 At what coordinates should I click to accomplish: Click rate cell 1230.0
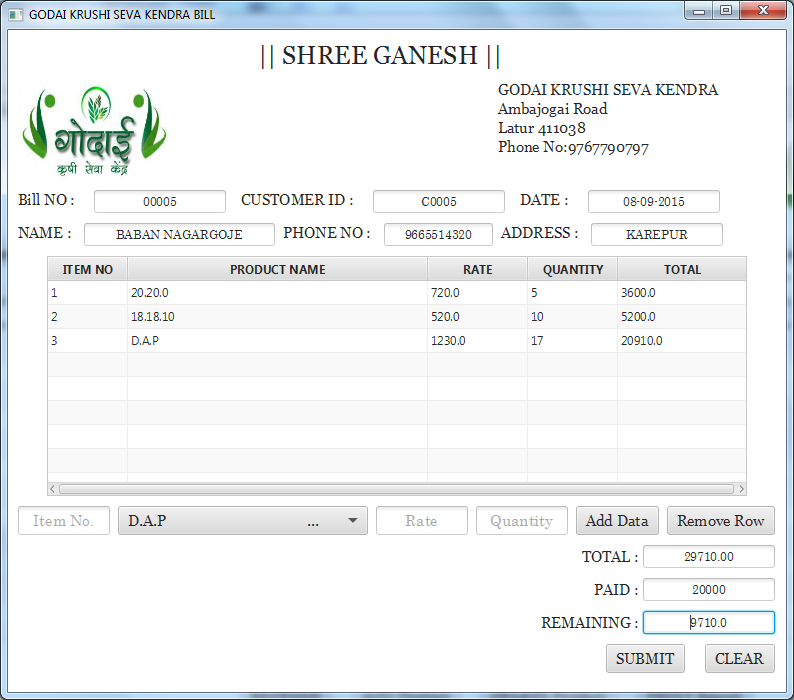(478, 340)
